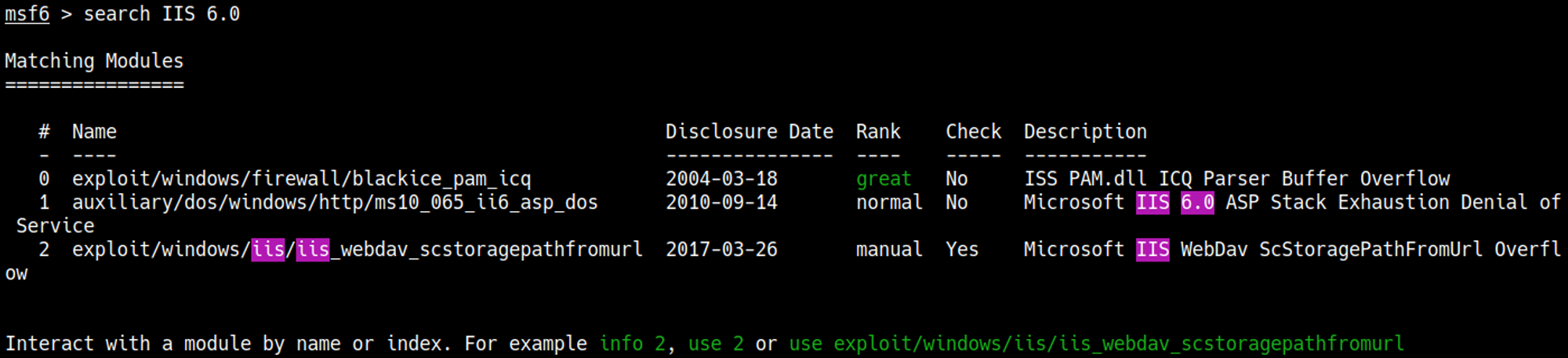Click the Rank column header
Viewport: 1568px width, 358px height.
coord(878,132)
